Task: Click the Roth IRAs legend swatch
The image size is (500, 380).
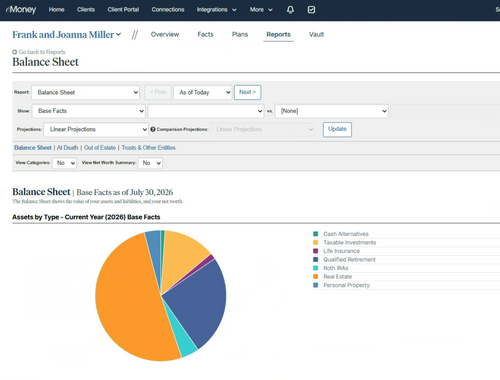Action: pyautogui.click(x=315, y=268)
